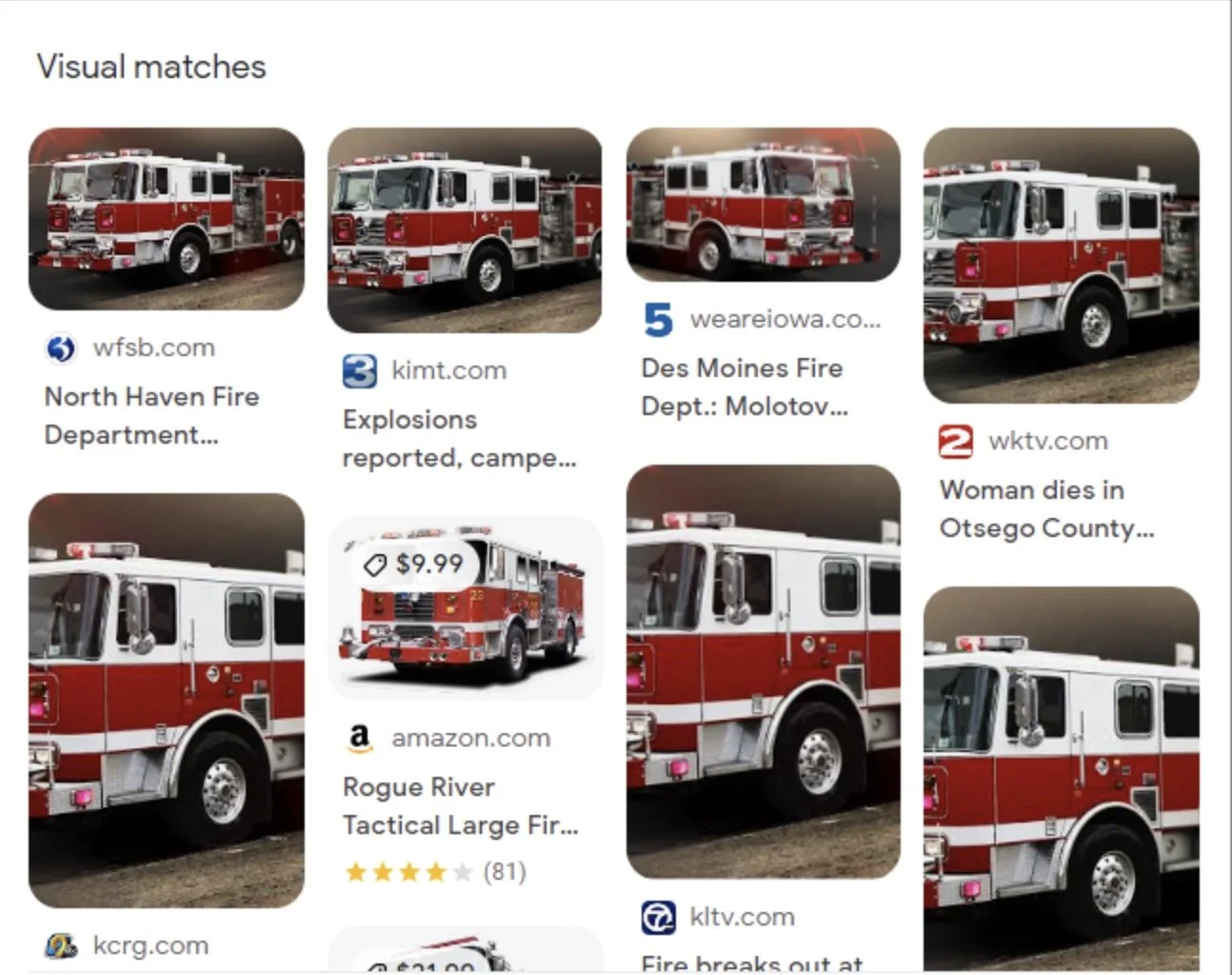Screen dimensions: 1232x975
Task: Open North Haven Fire Department result
Action: tap(152, 415)
